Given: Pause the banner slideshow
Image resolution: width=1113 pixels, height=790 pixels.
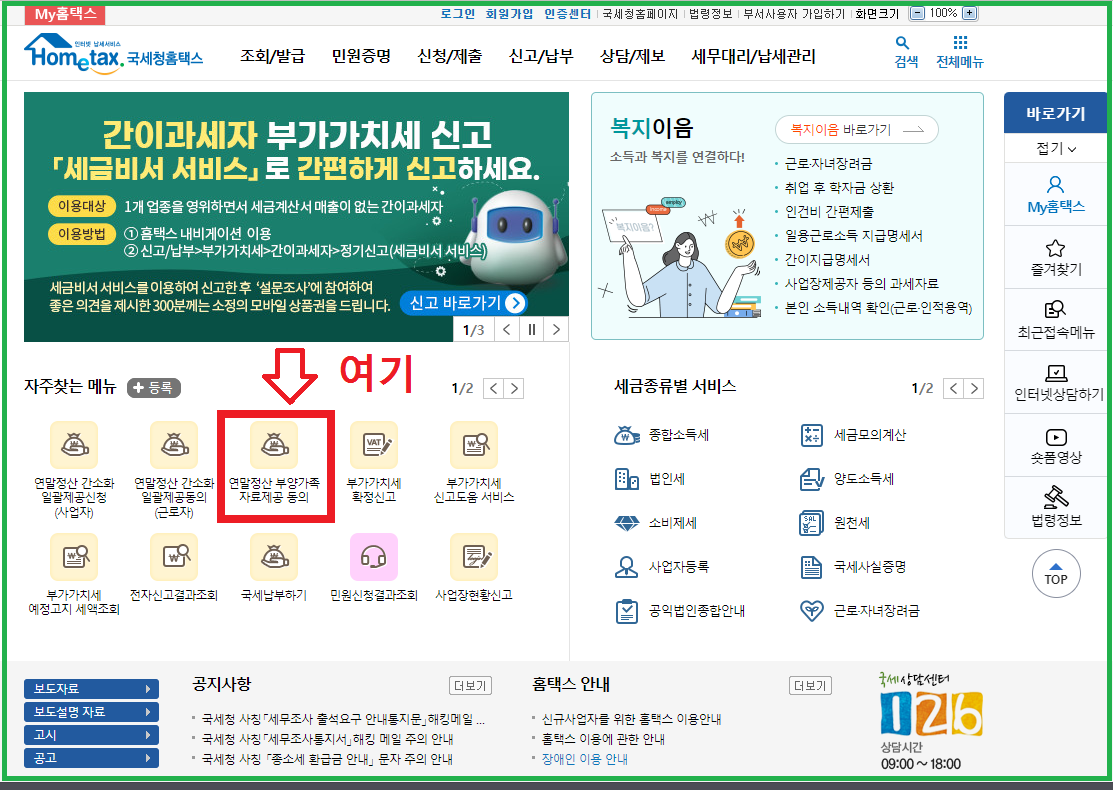Looking at the screenshot, I should pos(532,329).
